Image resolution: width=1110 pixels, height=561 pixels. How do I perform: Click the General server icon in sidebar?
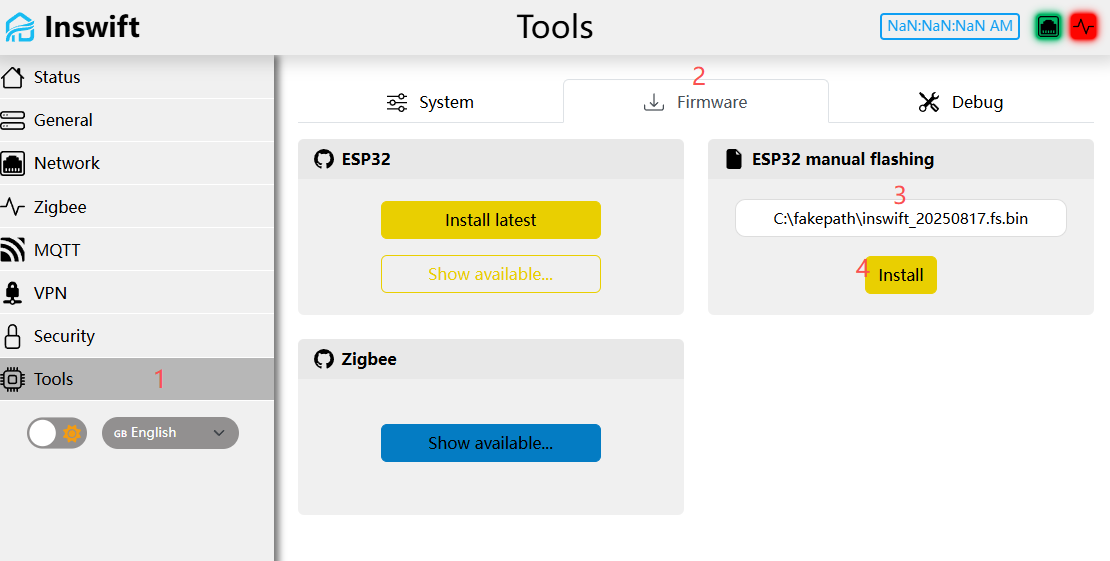[13, 120]
